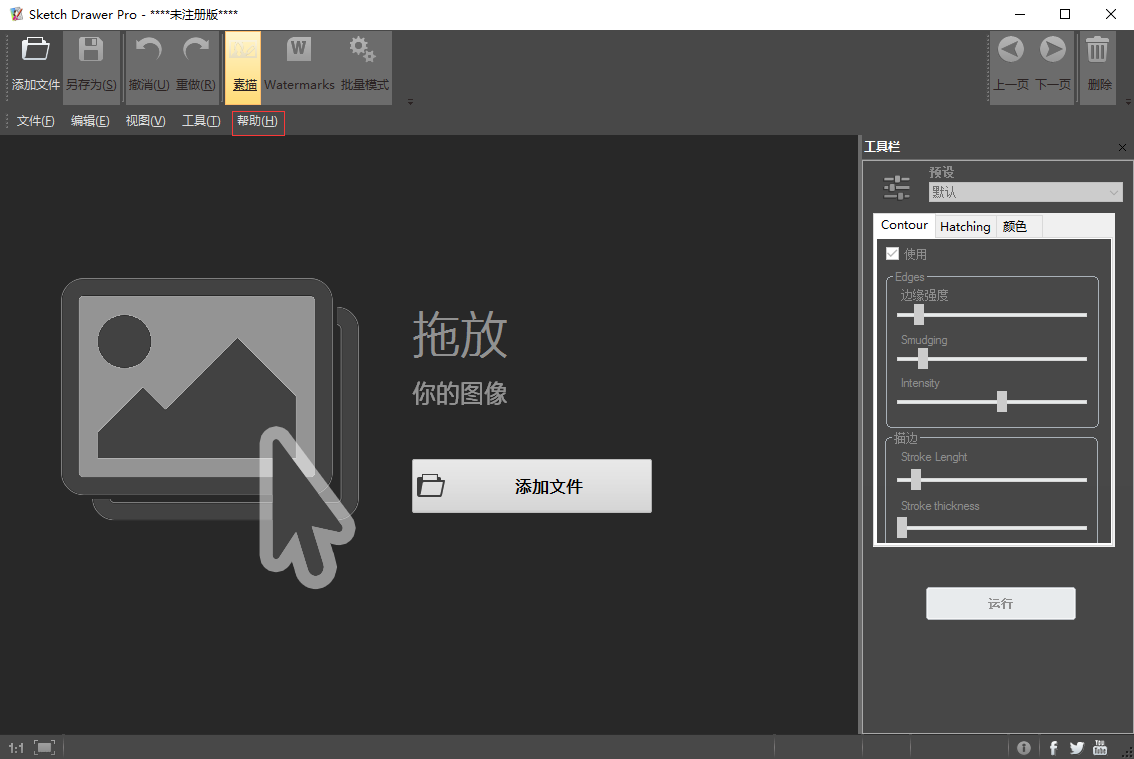Click the 删除 (Delete) icon

click(x=1097, y=60)
